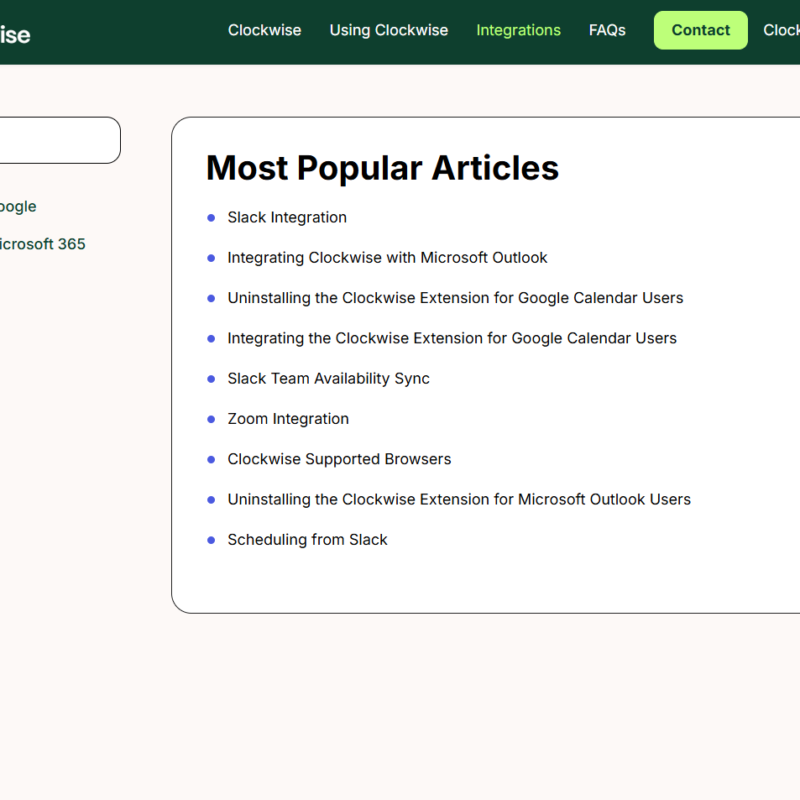Open the Clockwise menu in the navigation bar

point(264,30)
